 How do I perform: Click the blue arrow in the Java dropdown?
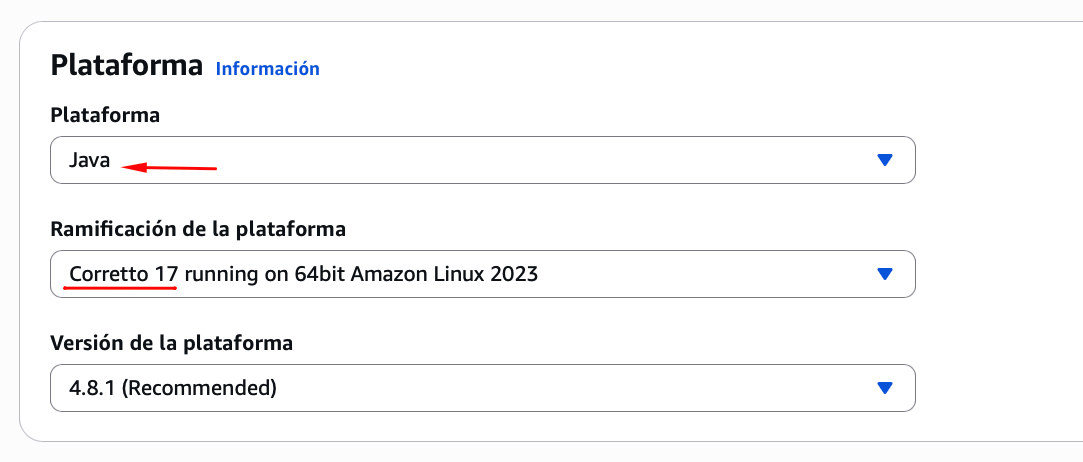click(883, 160)
